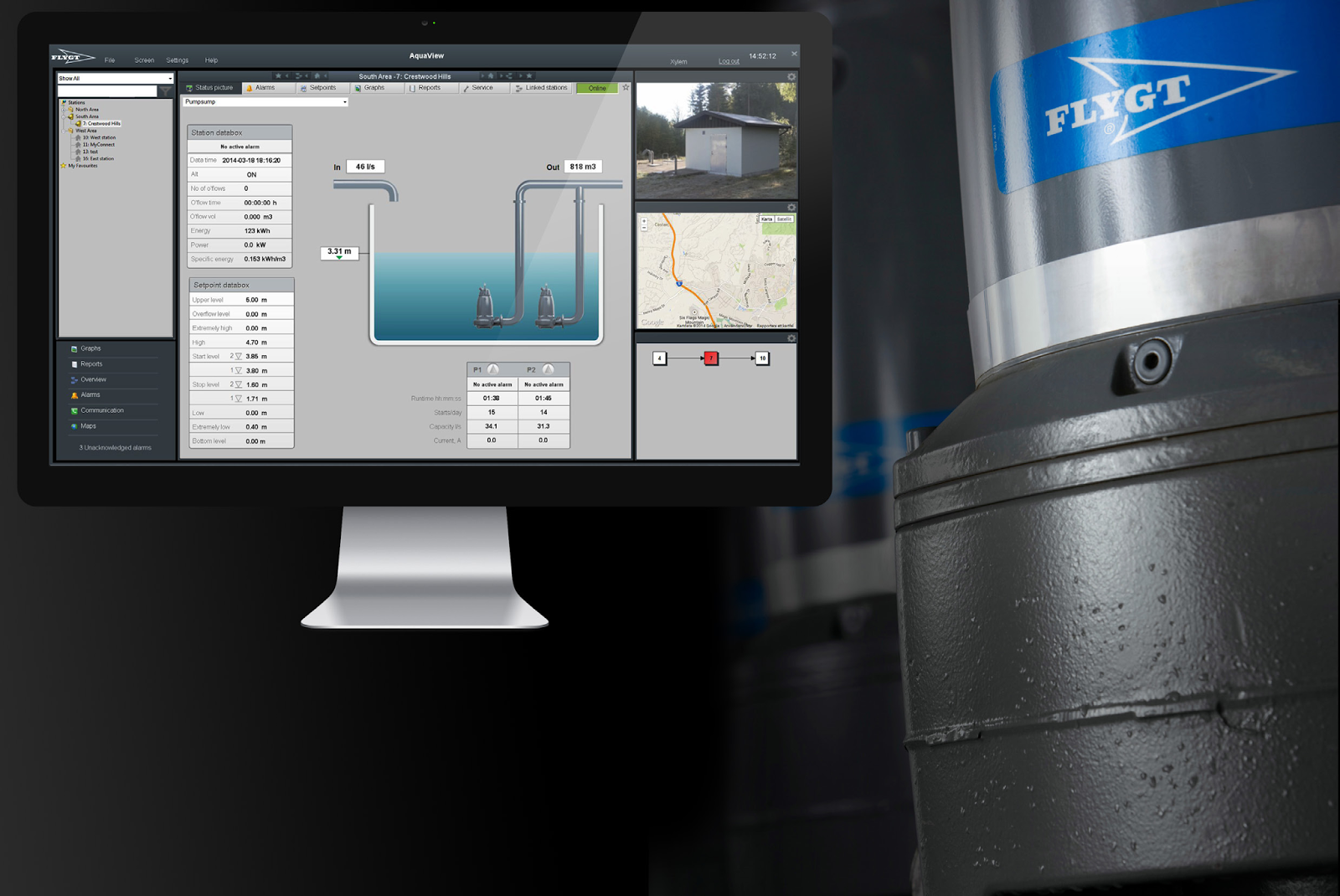Open the pump station building photo

point(716,140)
